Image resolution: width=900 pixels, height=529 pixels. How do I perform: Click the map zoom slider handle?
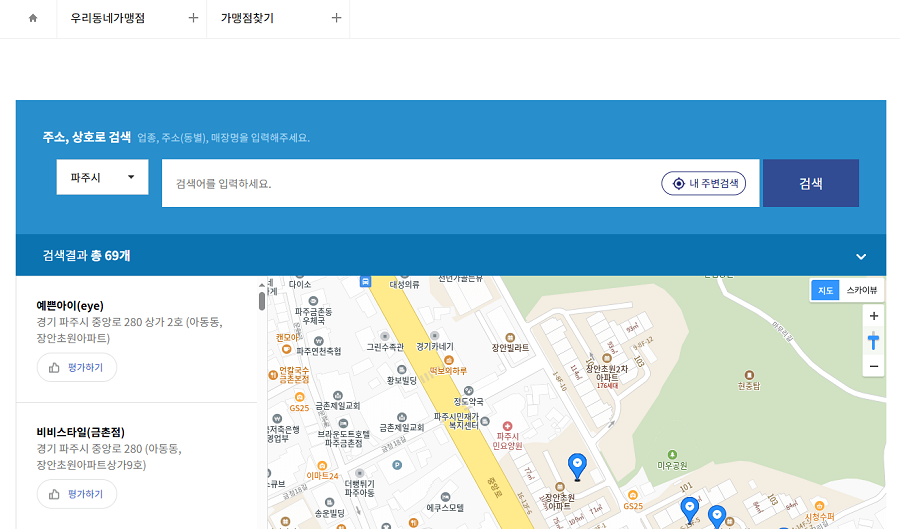(x=874, y=341)
